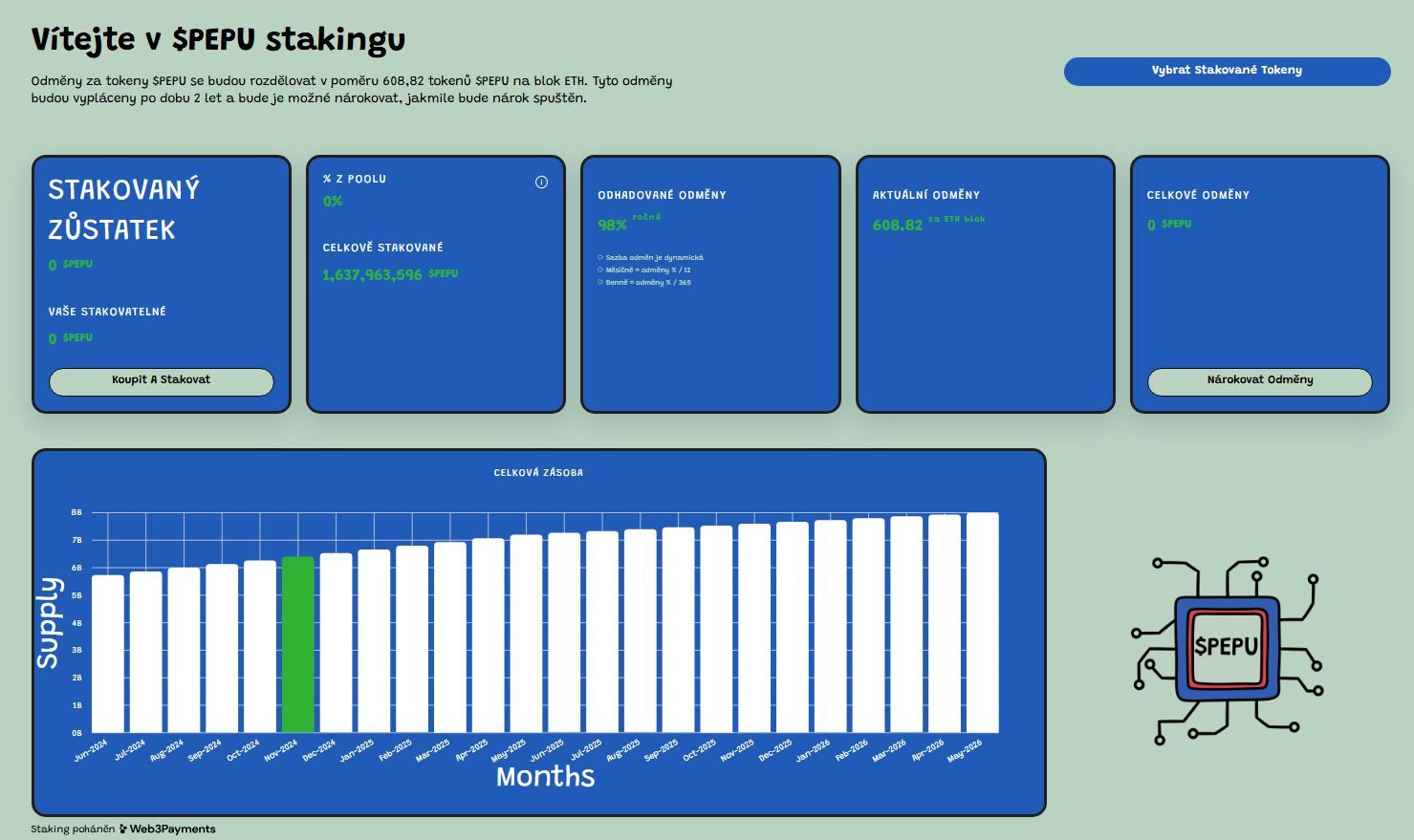Image resolution: width=1414 pixels, height=840 pixels.
Task: Click the '% Z POOLU' label
Action: [x=355, y=179]
